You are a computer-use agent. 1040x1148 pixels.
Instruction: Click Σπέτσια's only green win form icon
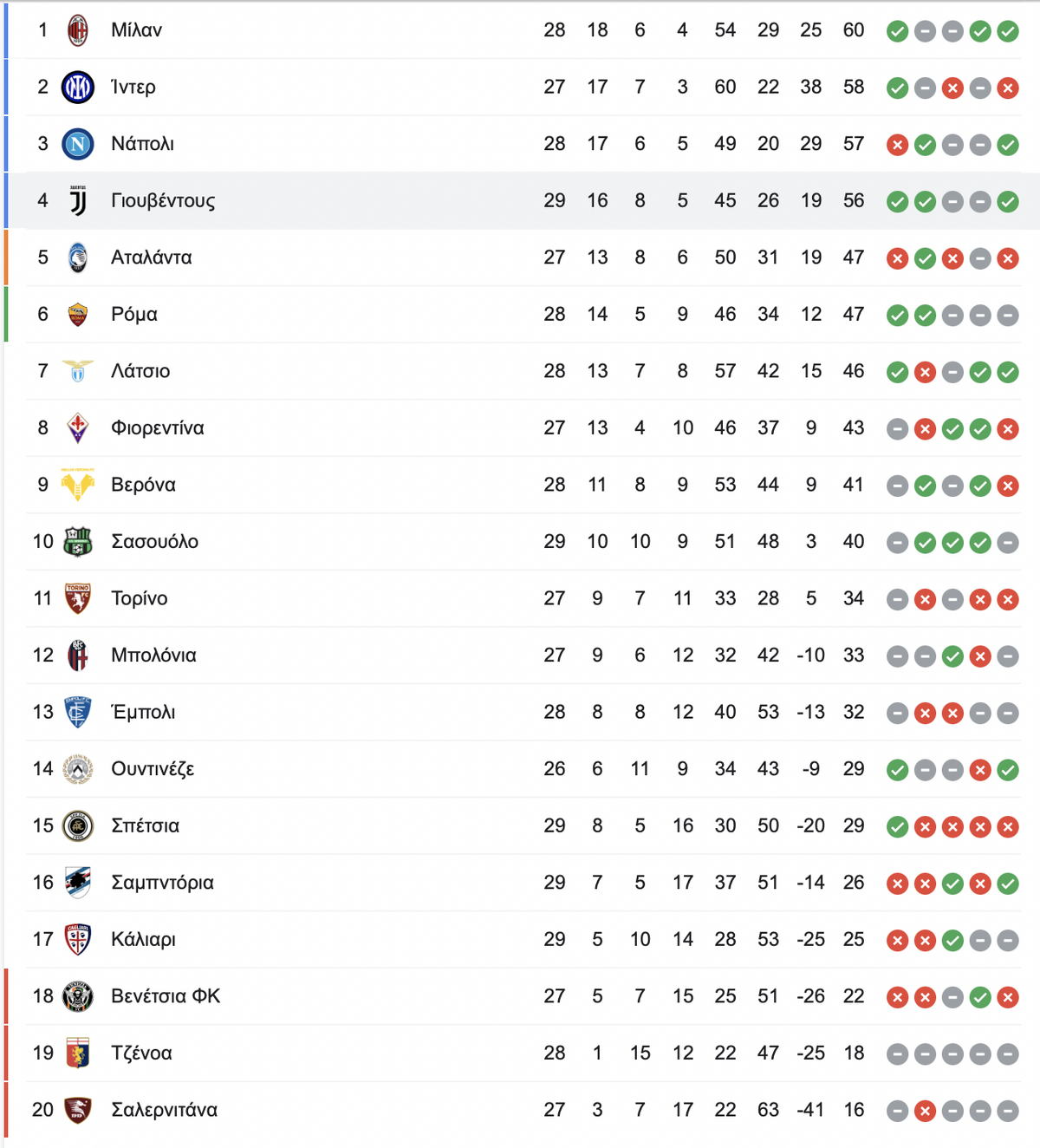coord(897,827)
